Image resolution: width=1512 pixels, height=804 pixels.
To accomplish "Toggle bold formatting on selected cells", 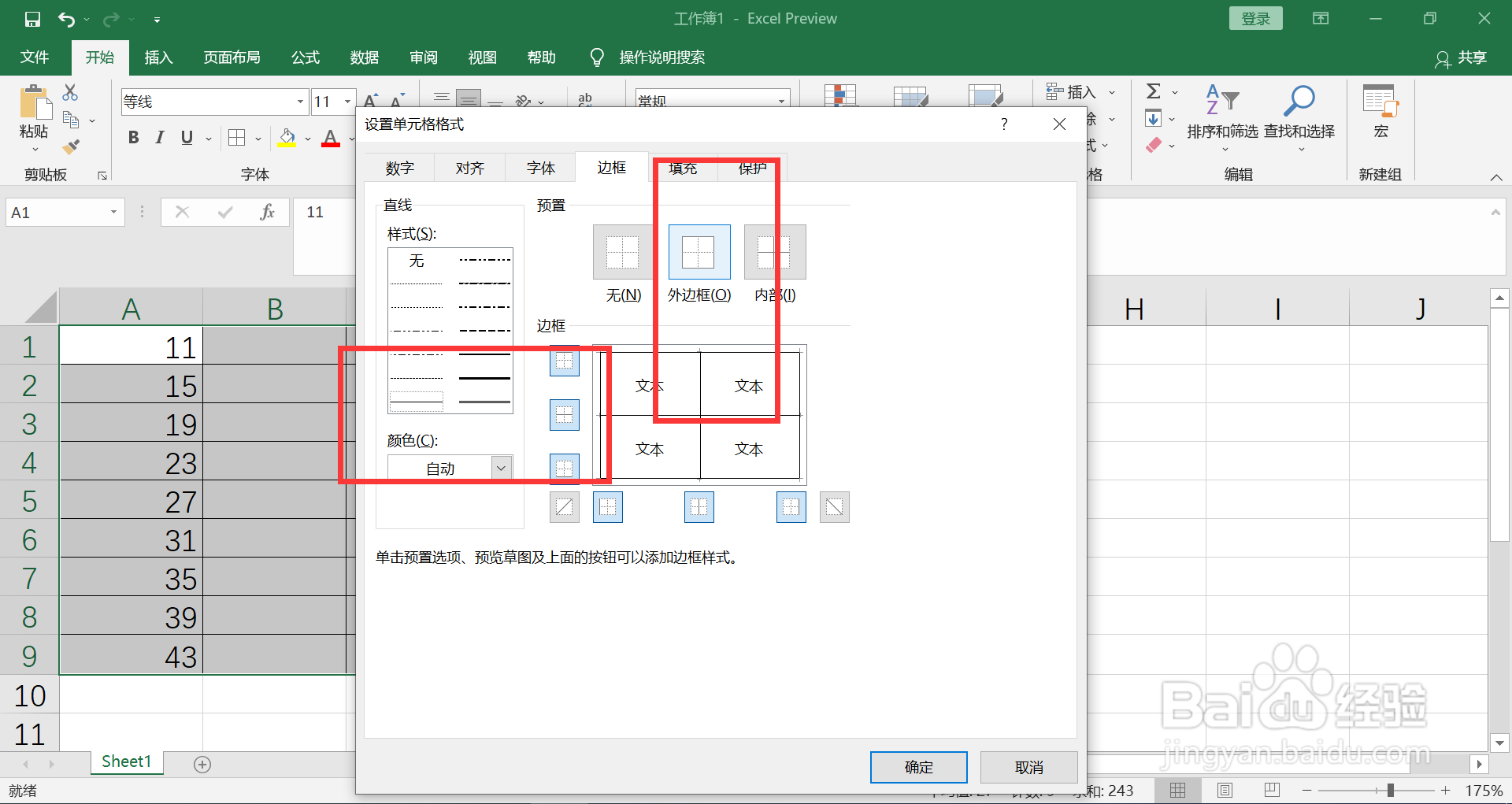I will coord(132,137).
